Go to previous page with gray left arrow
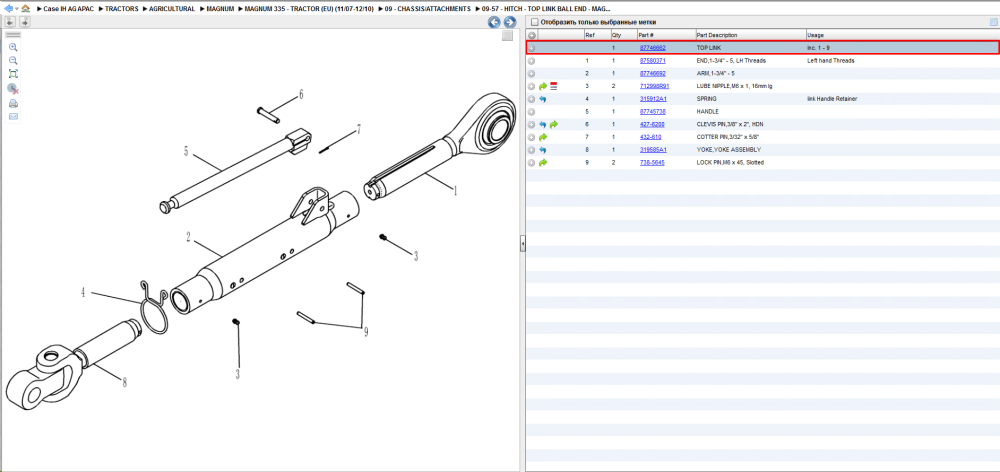 (10, 22)
